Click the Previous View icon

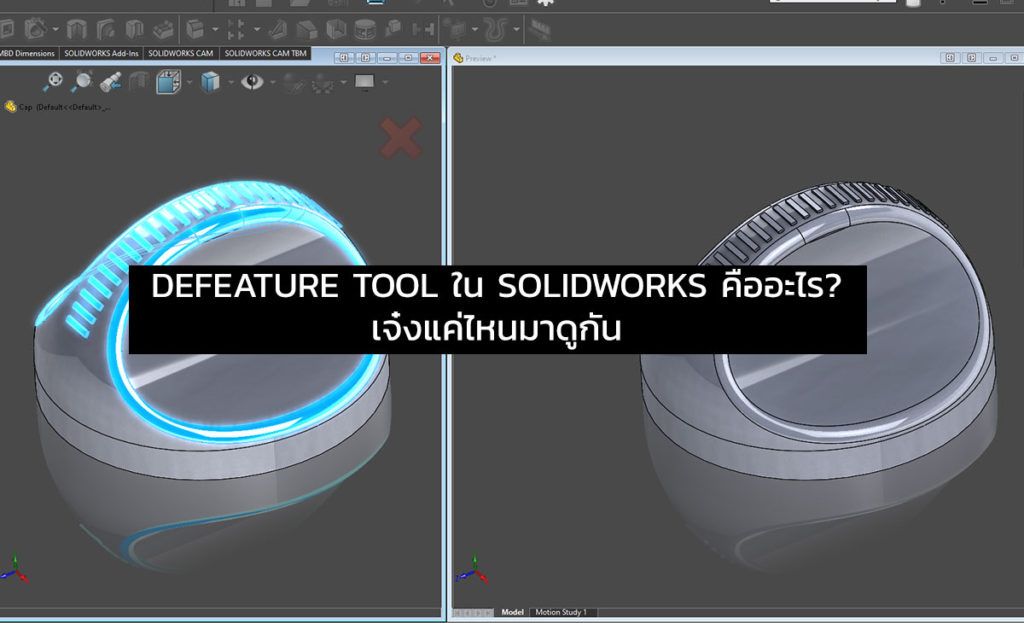click(110, 82)
